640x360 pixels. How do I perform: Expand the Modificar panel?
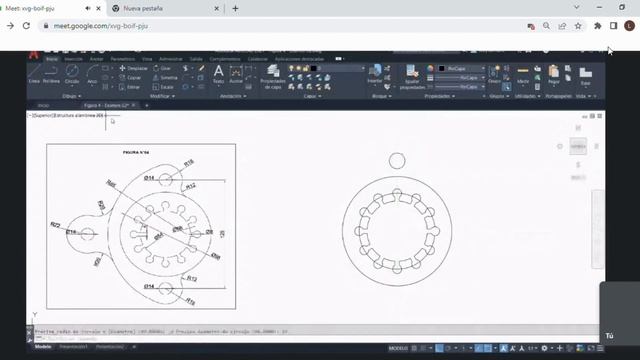[162, 96]
